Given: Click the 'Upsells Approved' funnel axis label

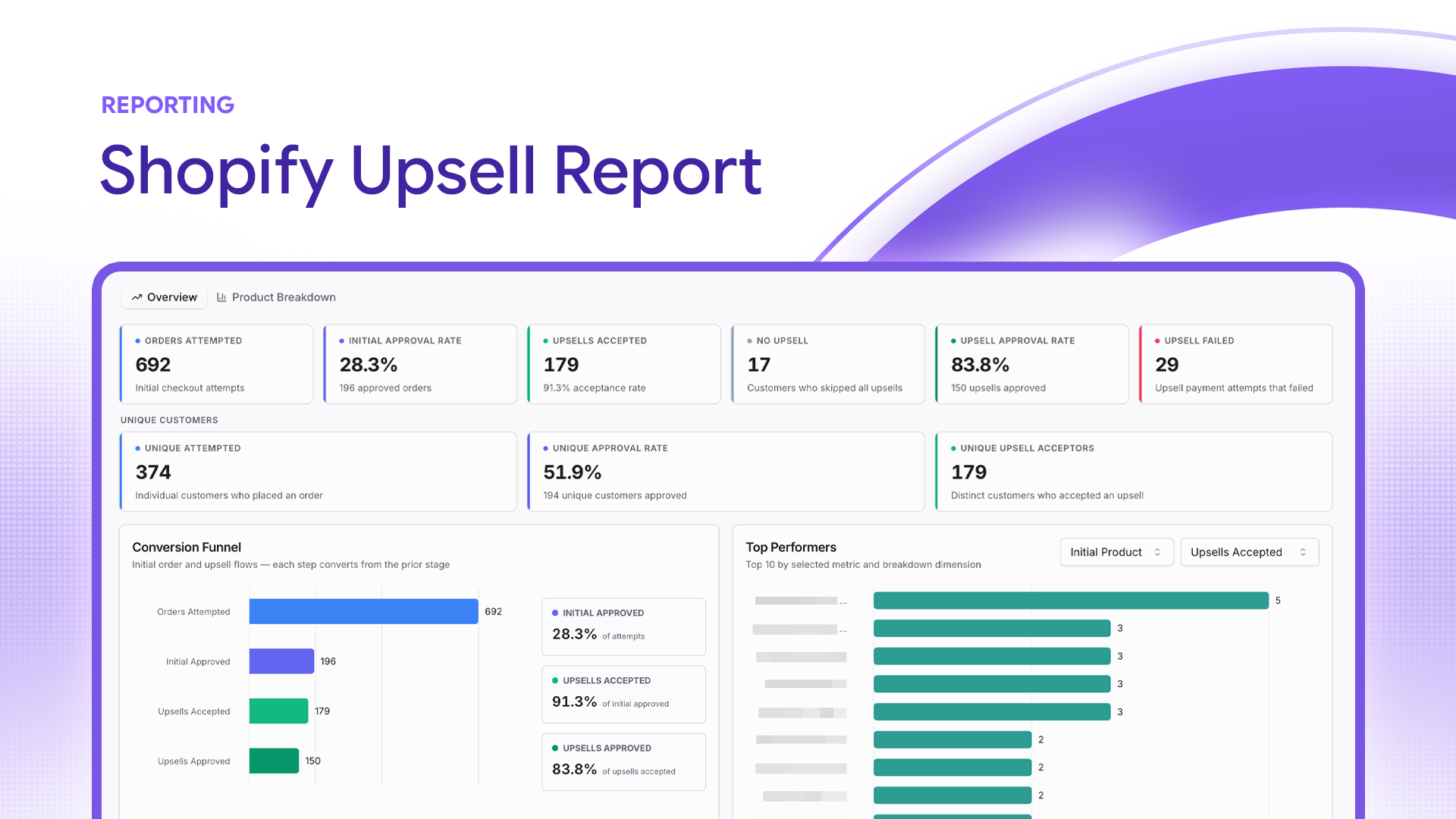Looking at the screenshot, I should [194, 761].
